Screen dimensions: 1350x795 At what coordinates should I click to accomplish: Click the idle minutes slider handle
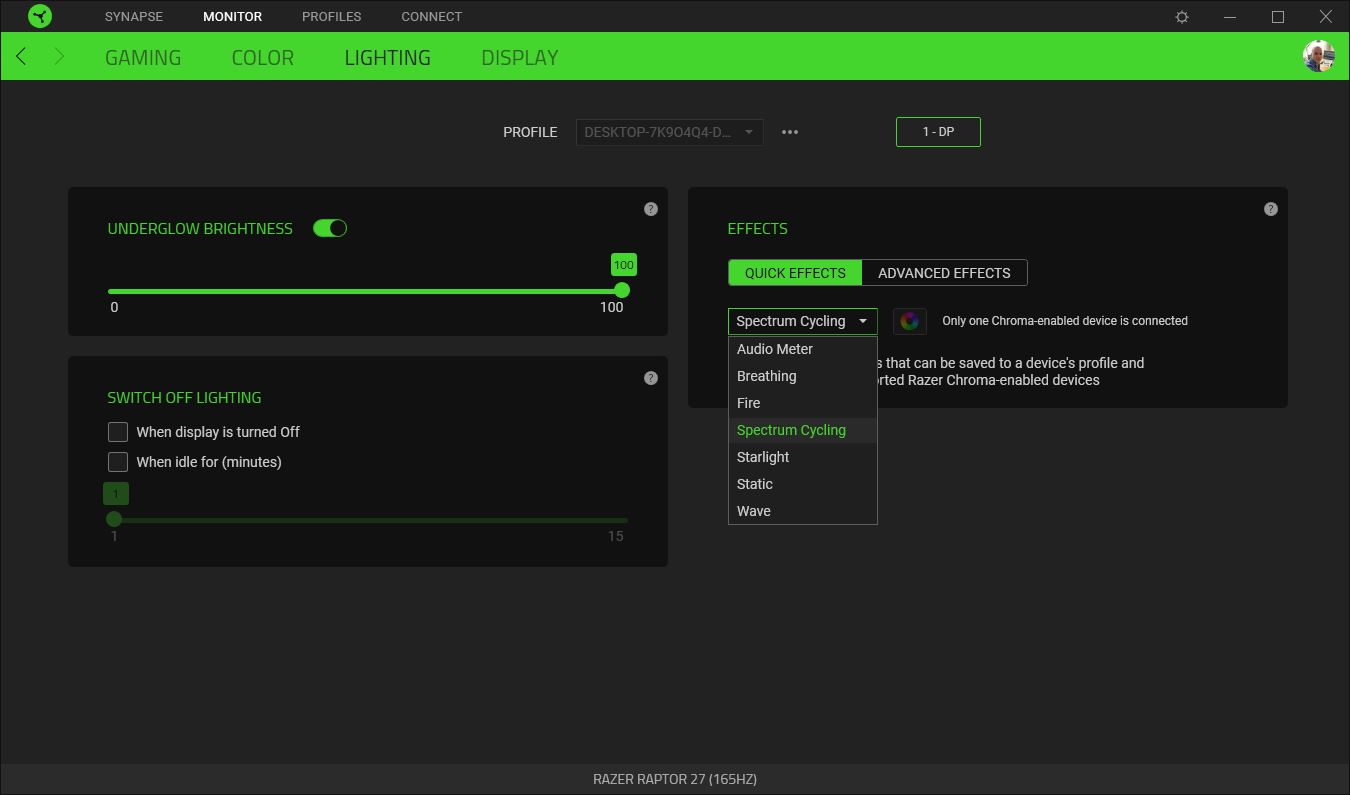click(x=114, y=519)
